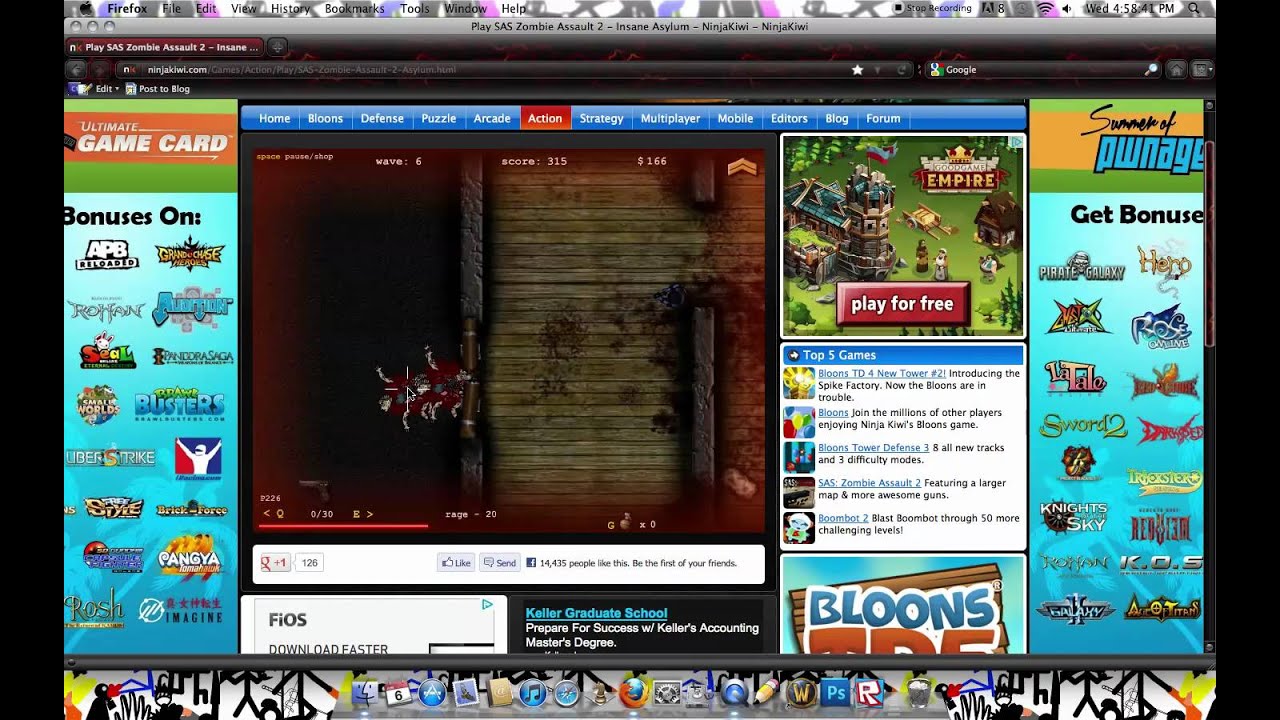The width and height of the screenshot is (1280, 720).
Task: Bookmark page with the star icon
Action: point(857,69)
